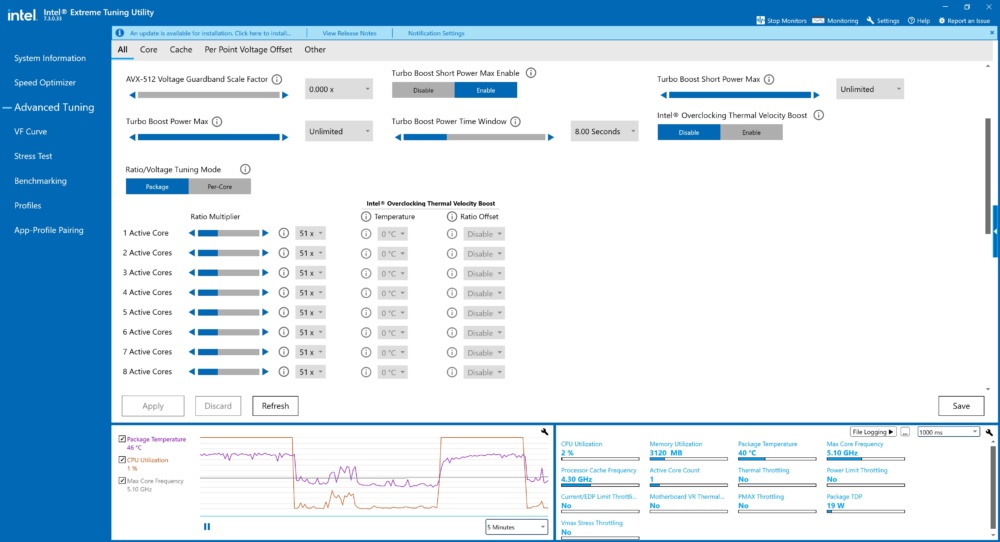Open 51 x dropdown for 3 Active Cores

tap(311, 273)
